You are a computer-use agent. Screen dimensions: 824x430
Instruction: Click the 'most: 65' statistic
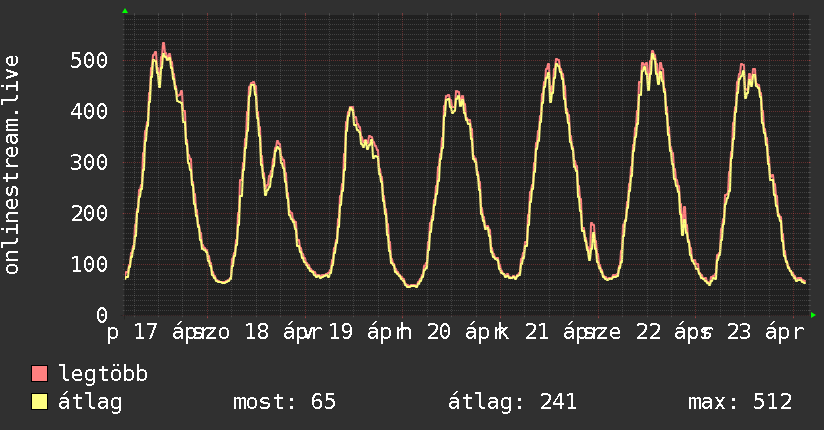[x=284, y=402]
